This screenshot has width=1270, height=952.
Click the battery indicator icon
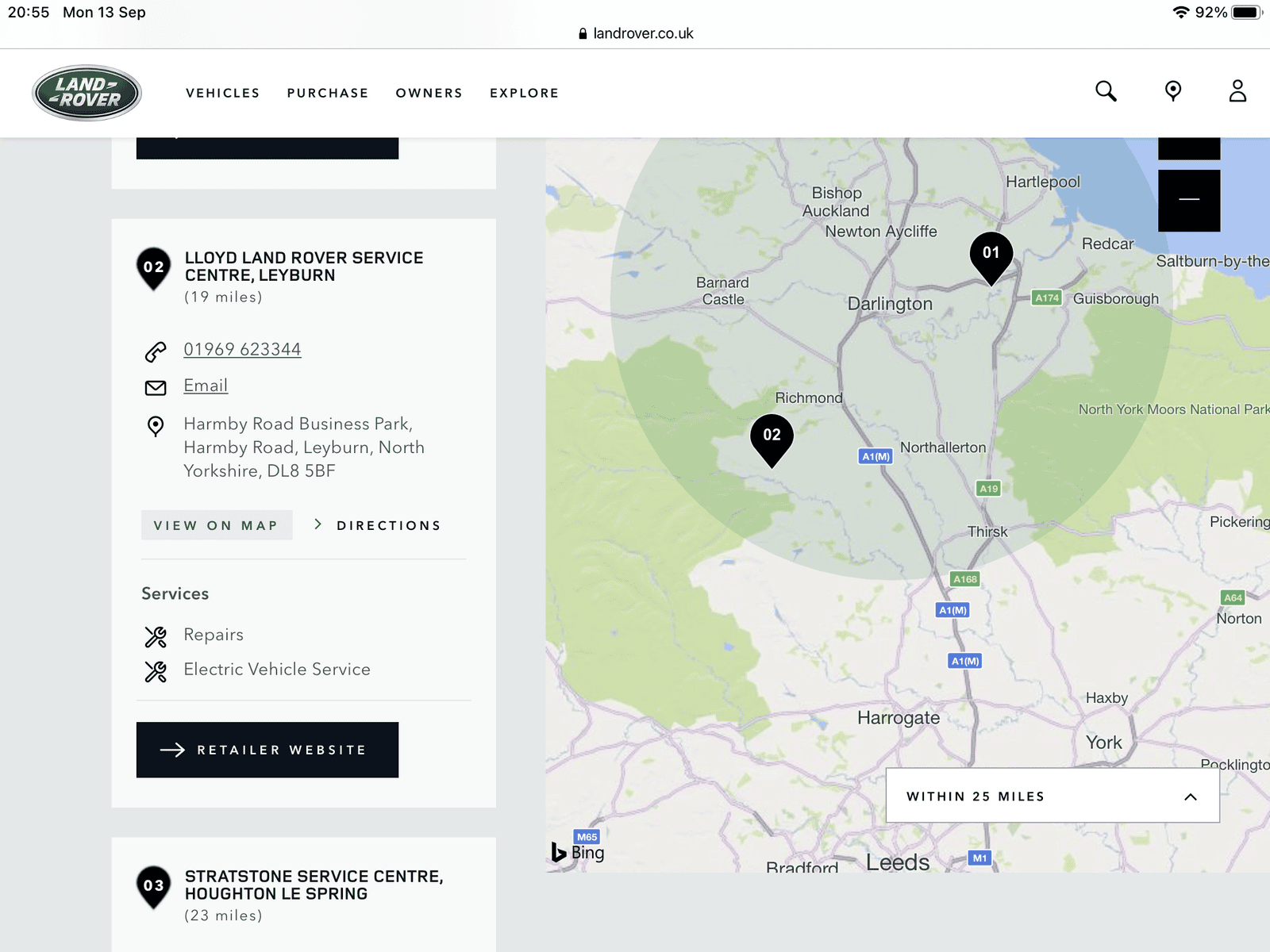(x=1247, y=12)
